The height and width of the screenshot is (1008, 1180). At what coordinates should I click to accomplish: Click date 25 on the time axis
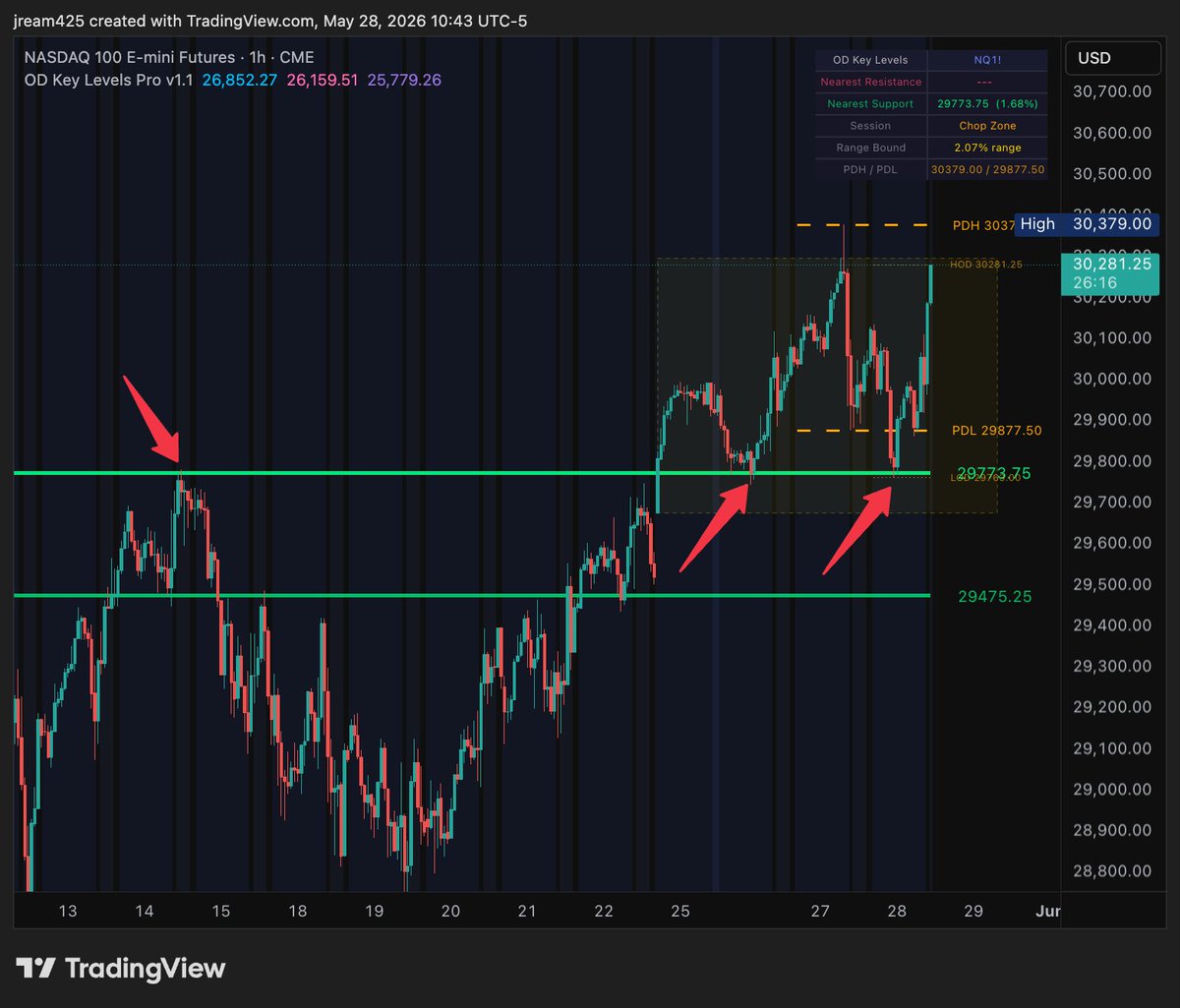(x=680, y=912)
